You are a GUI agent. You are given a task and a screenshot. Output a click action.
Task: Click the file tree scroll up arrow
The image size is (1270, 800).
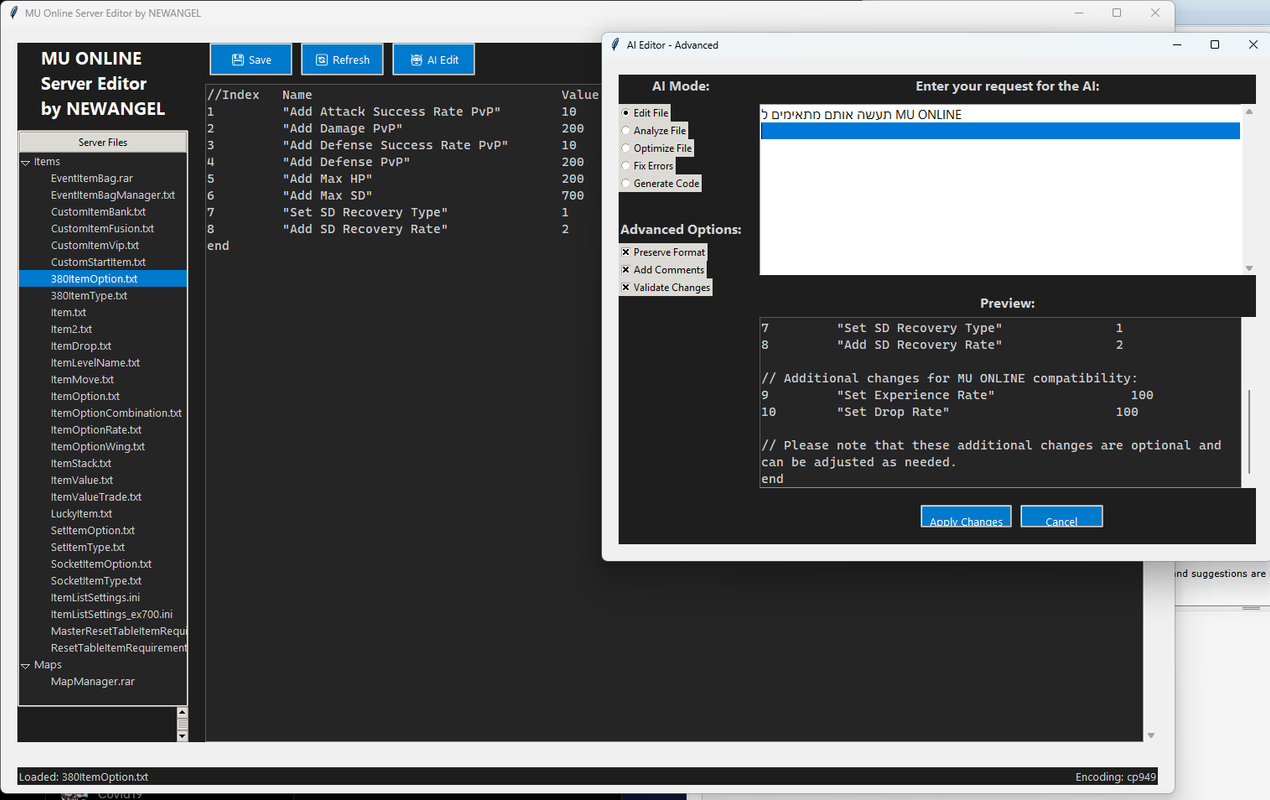pos(182,713)
